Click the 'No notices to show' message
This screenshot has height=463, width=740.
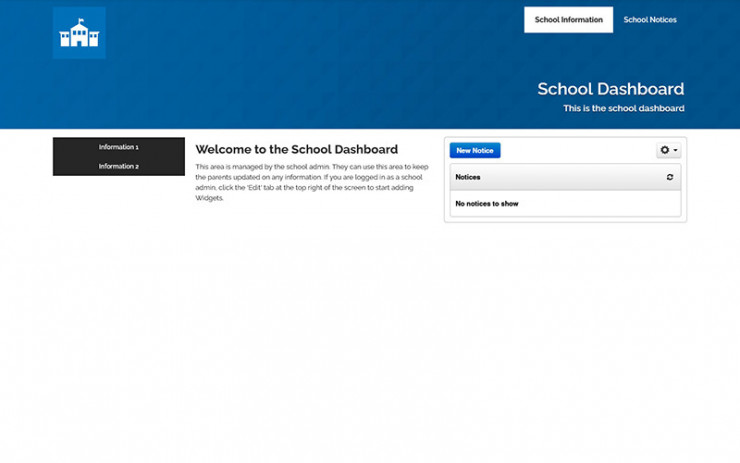tap(487, 203)
